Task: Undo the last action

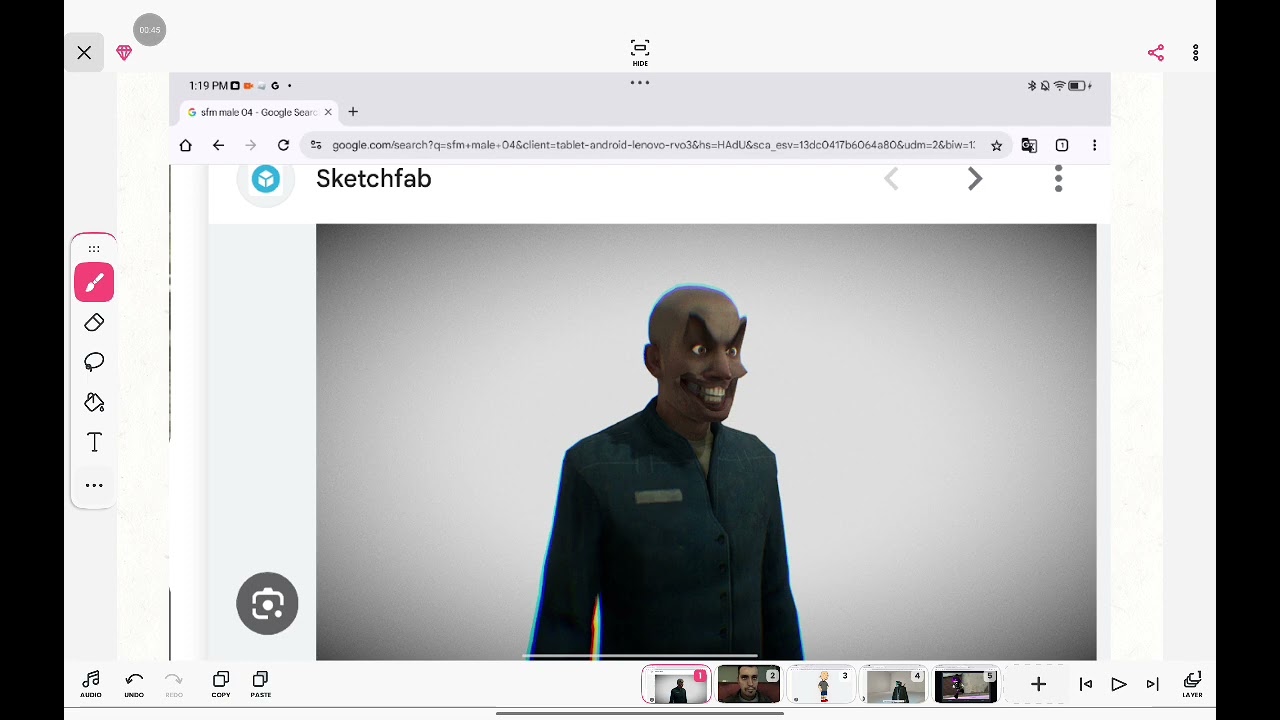Action: point(134,684)
